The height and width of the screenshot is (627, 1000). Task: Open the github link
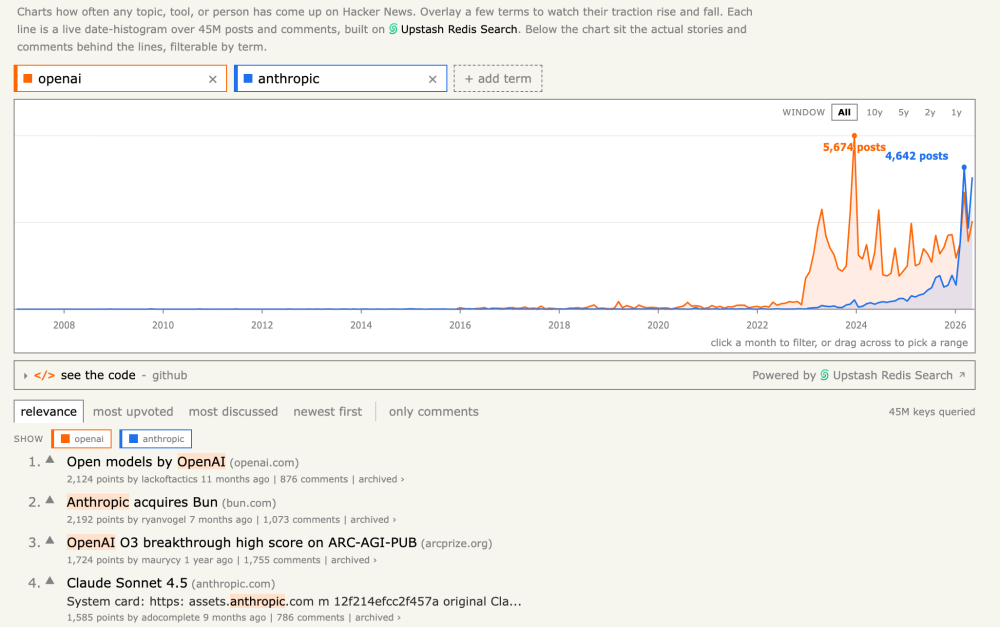coord(170,375)
